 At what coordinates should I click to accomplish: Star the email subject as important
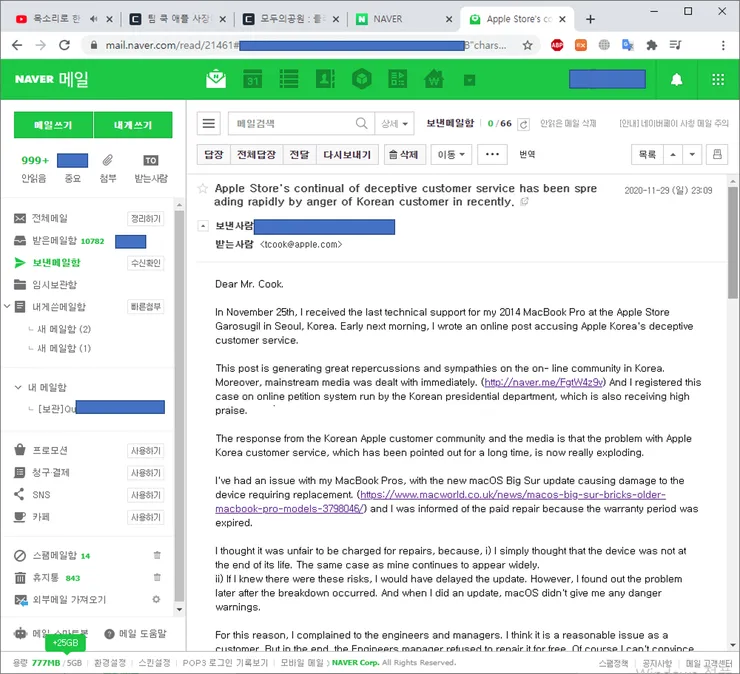coord(202,189)
